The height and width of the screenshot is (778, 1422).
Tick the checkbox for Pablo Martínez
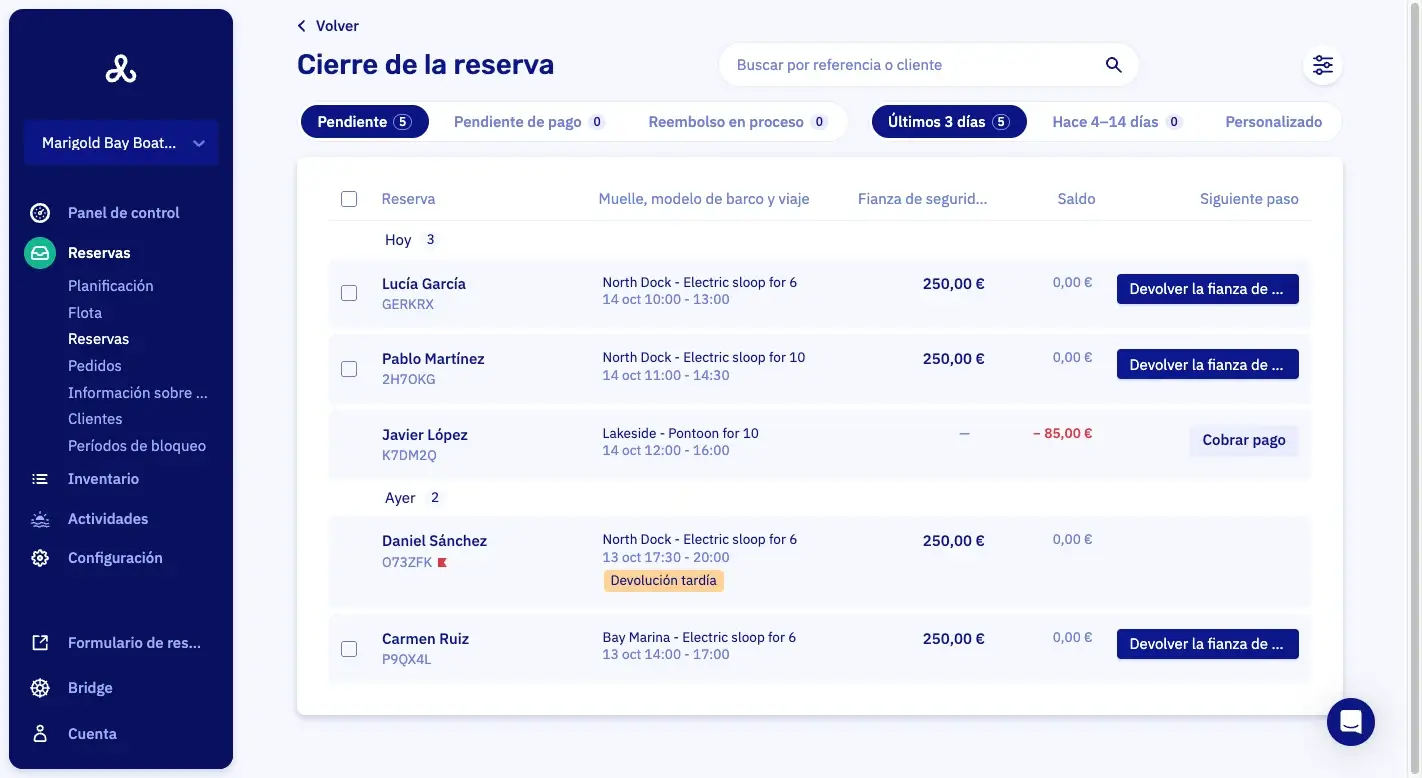pyautogui.click(x=349, y=369)
